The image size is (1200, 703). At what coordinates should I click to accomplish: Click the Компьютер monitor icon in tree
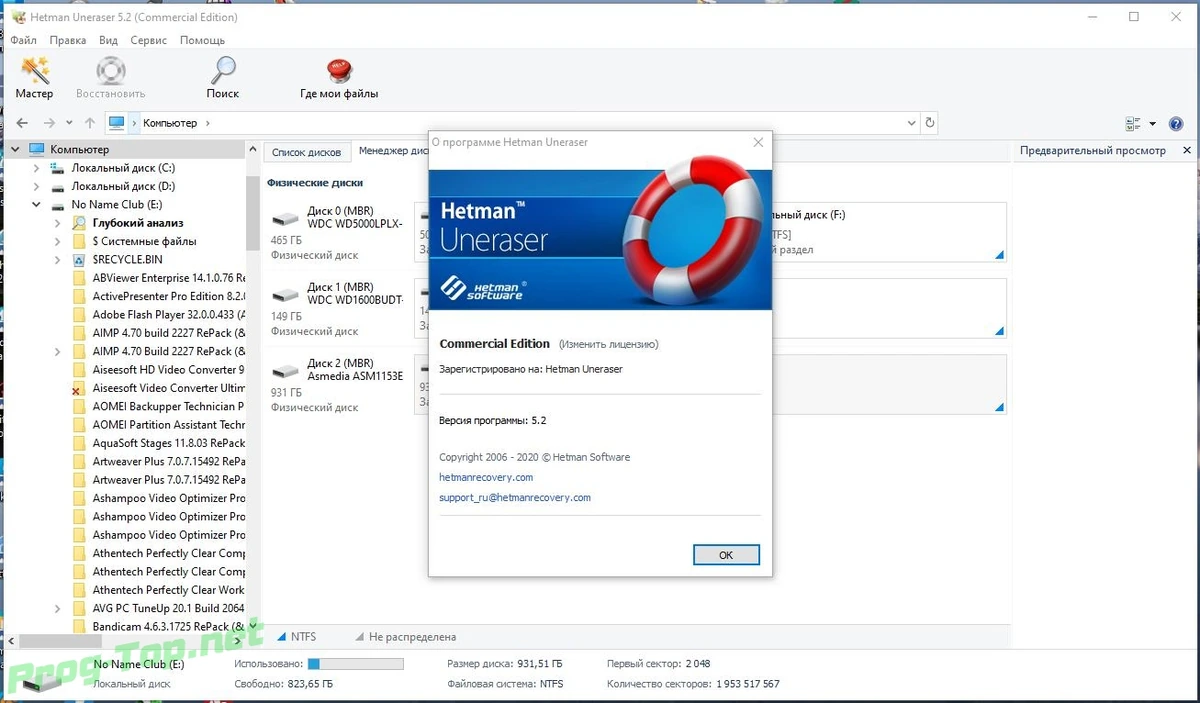[x=37, y=150]
